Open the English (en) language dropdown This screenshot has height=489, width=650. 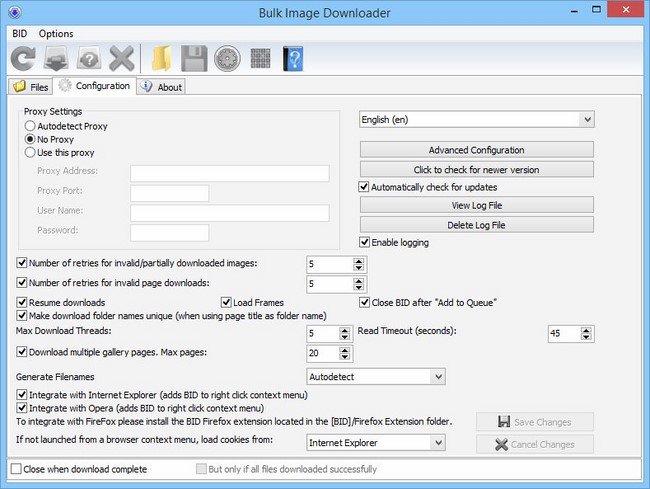click(x=477, y=119)
